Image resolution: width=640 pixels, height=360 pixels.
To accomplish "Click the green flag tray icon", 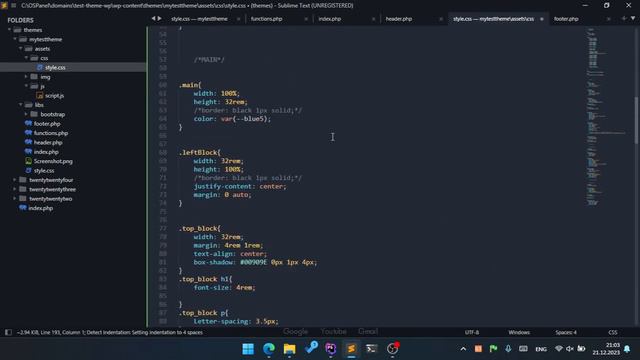I will point(493,349).
